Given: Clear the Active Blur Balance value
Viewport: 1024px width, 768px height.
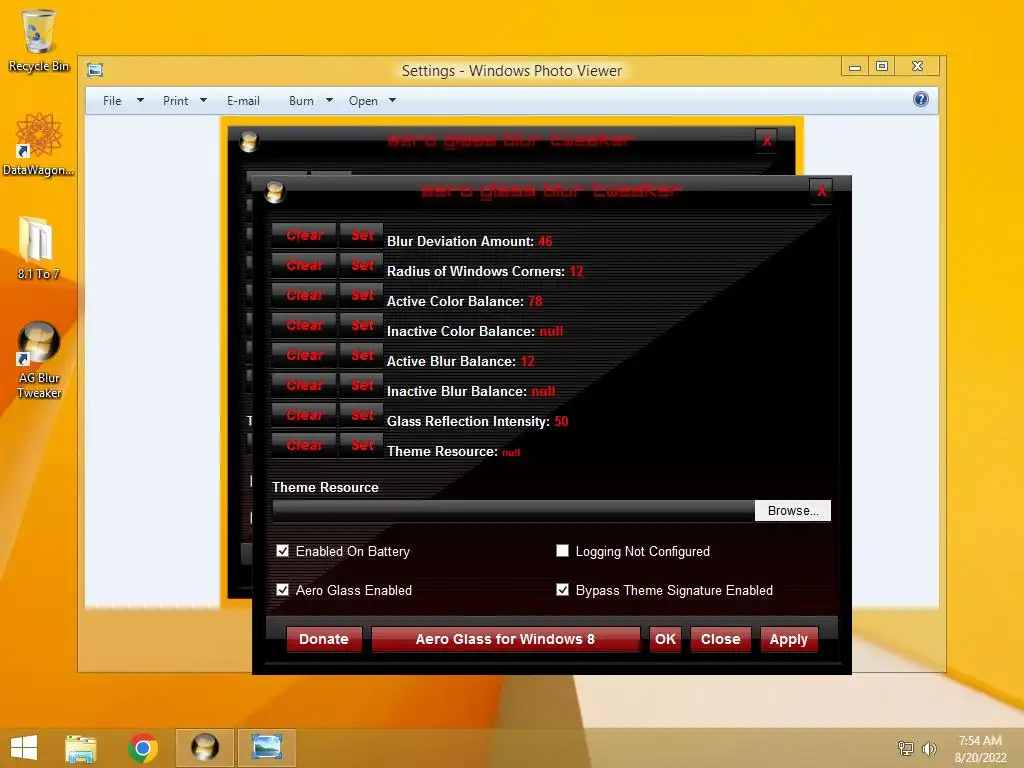Looking at the screenshot, I should (x=304, y=355).
